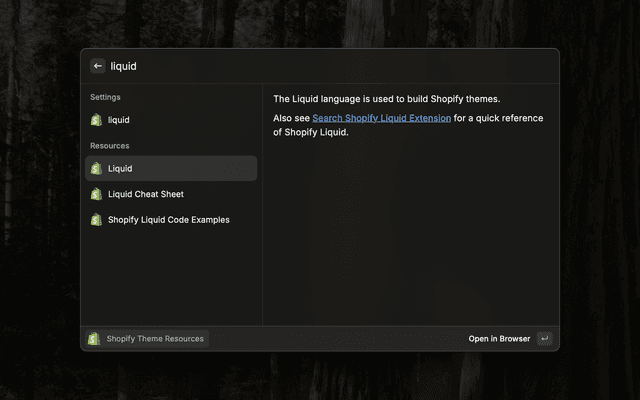The height and width of the screenshot is (400, 640).
Task: Click the Shopify icon beside the liquid setting
Action: [96, 120]
